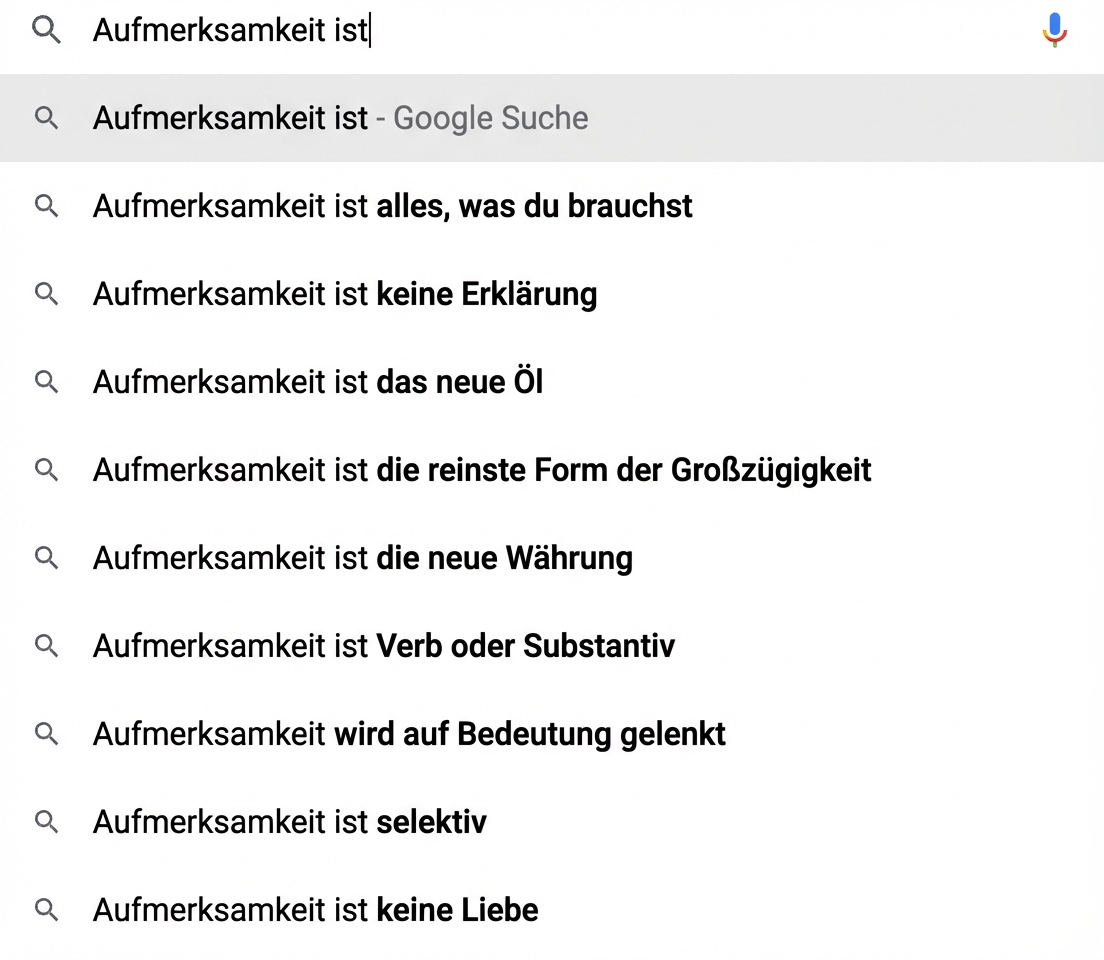Select suggestion 'Aufmerksamkeit ist alles, was du brauchst'
The width and height of the screenshot is (1104, 960).
pos(392,206)
